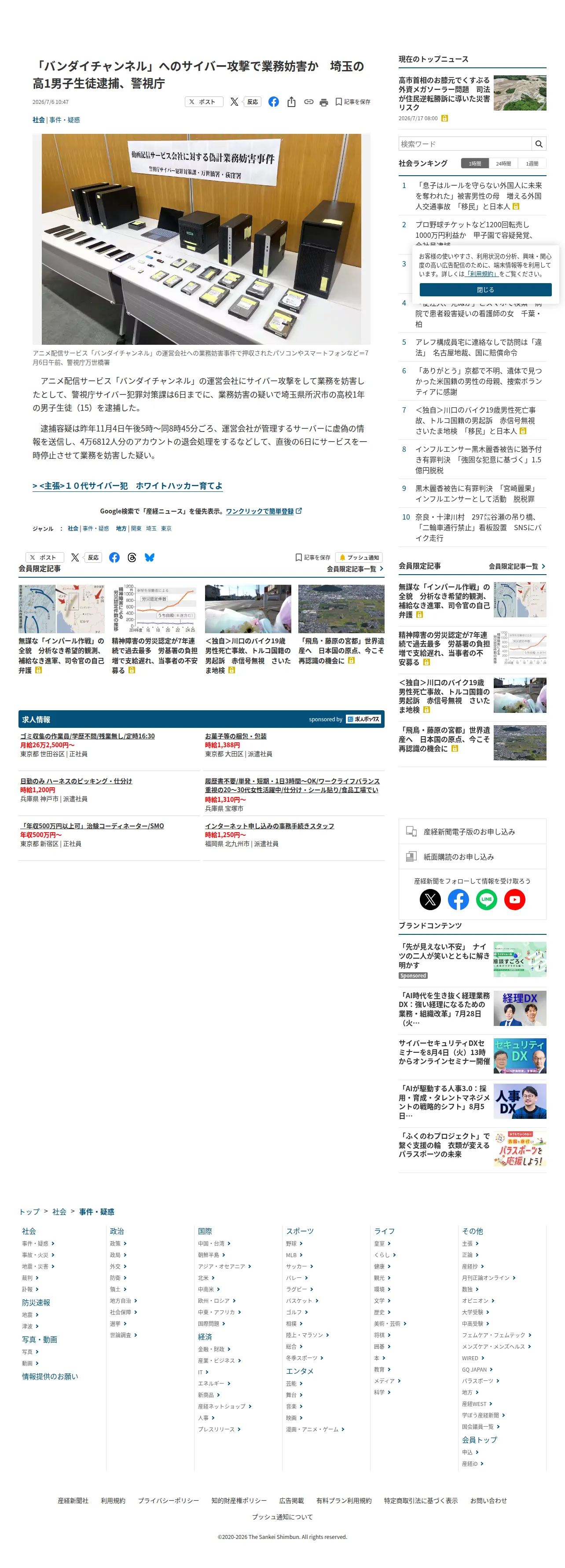Open プッシュ通知について in the footer
This screenshot has height=1568, width=565.
click(x=282, y=1517)
